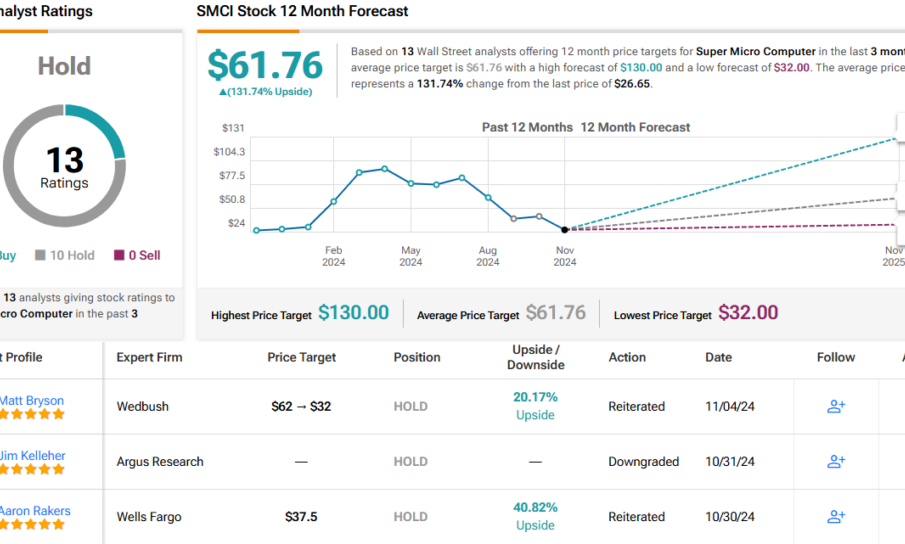Select the Price Target column header
The image size is (905, 544).
[301, 357]
